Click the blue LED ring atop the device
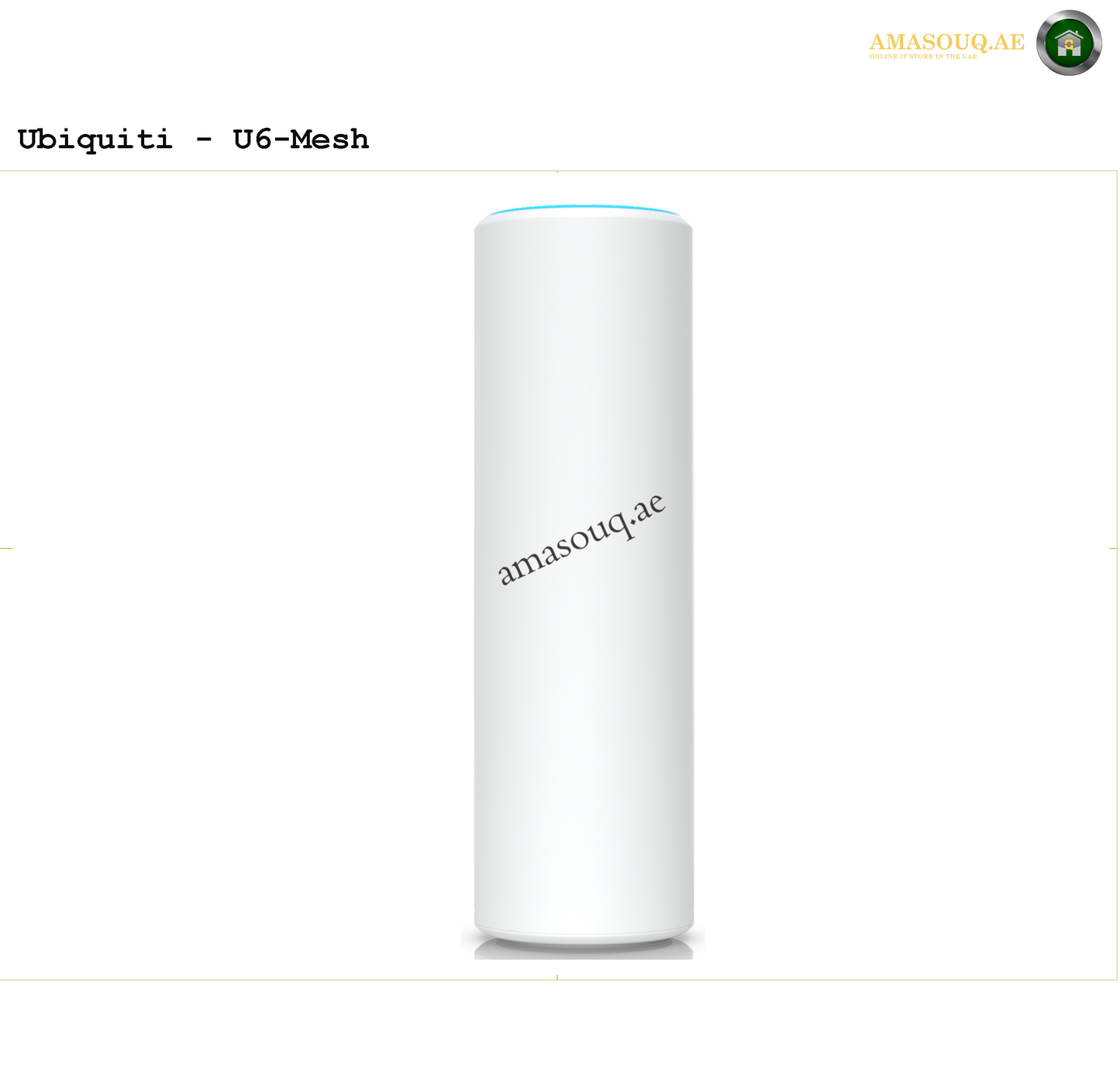Viewport: 1120px width, 1079px height. [x=583, y=209]
